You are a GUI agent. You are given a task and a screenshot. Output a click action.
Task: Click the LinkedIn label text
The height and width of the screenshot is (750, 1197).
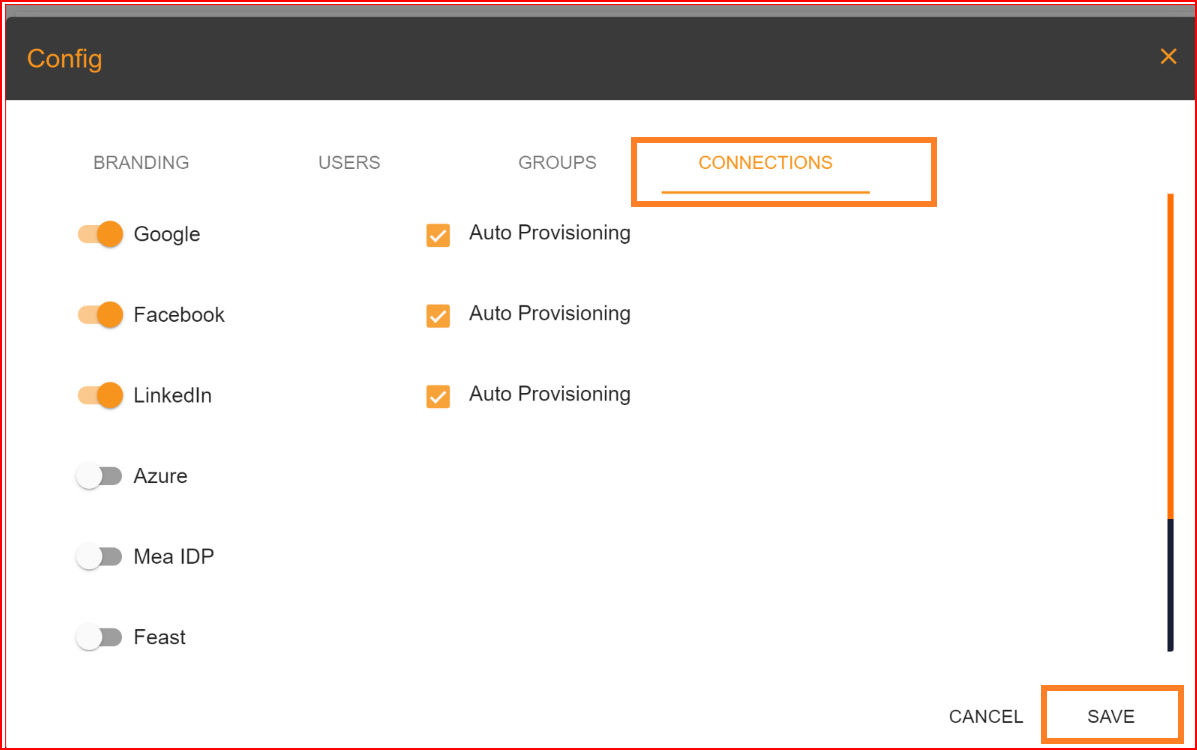[x=173, y=395]
